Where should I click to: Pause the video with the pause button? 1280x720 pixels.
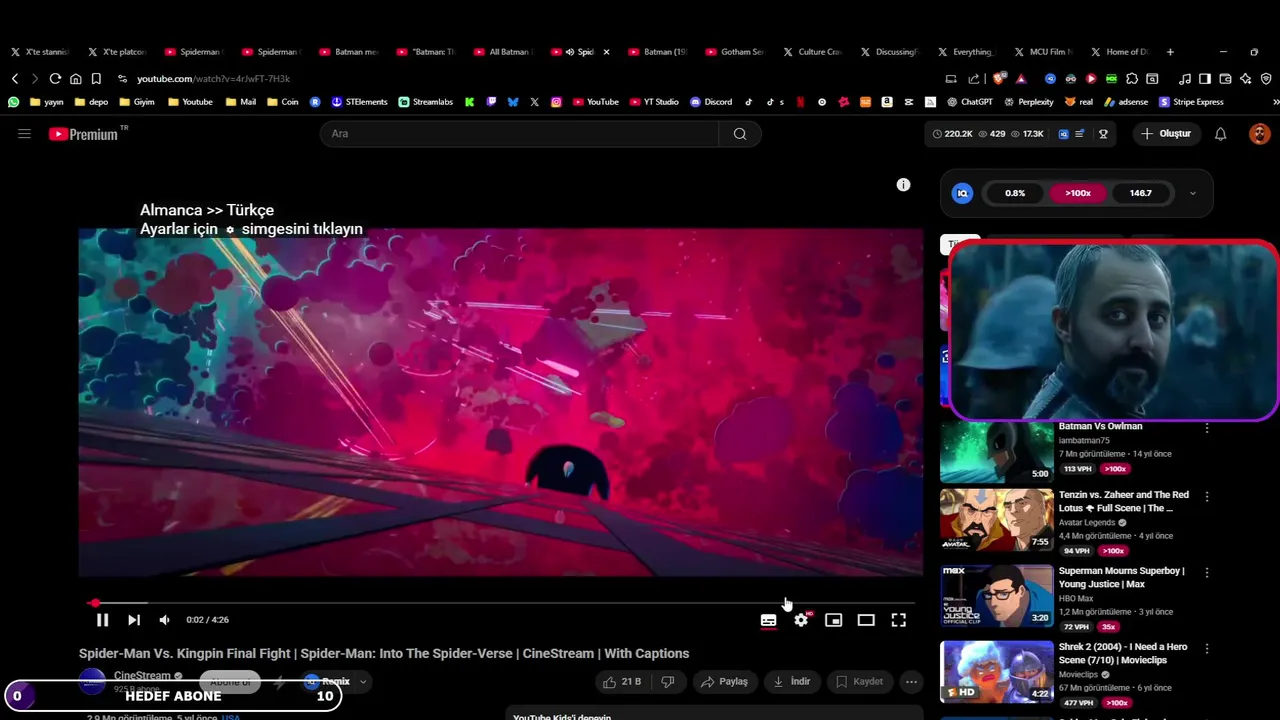click(102, 620)
